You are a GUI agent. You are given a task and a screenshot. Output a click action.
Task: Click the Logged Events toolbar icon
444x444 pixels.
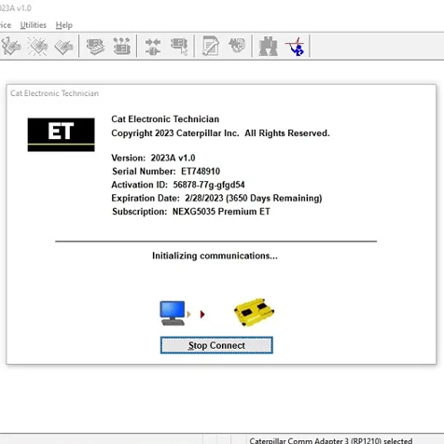[x=64, y=46]
